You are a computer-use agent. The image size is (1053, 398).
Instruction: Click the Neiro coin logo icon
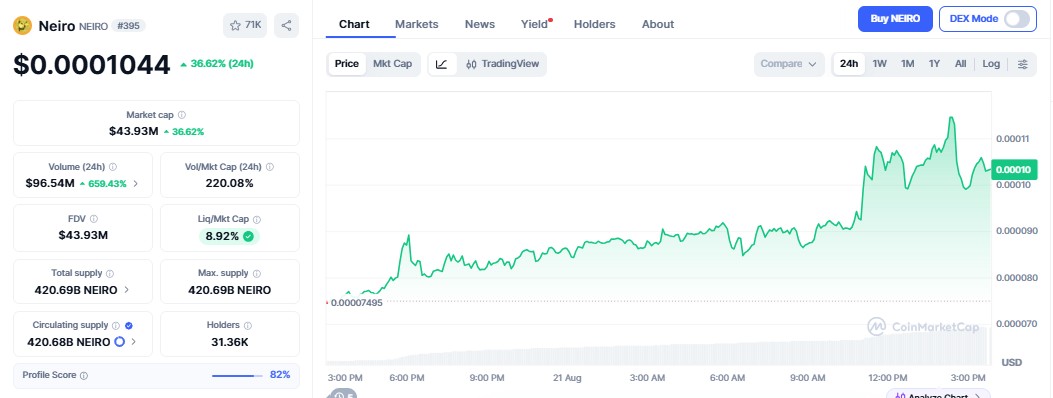pos(23,26)
